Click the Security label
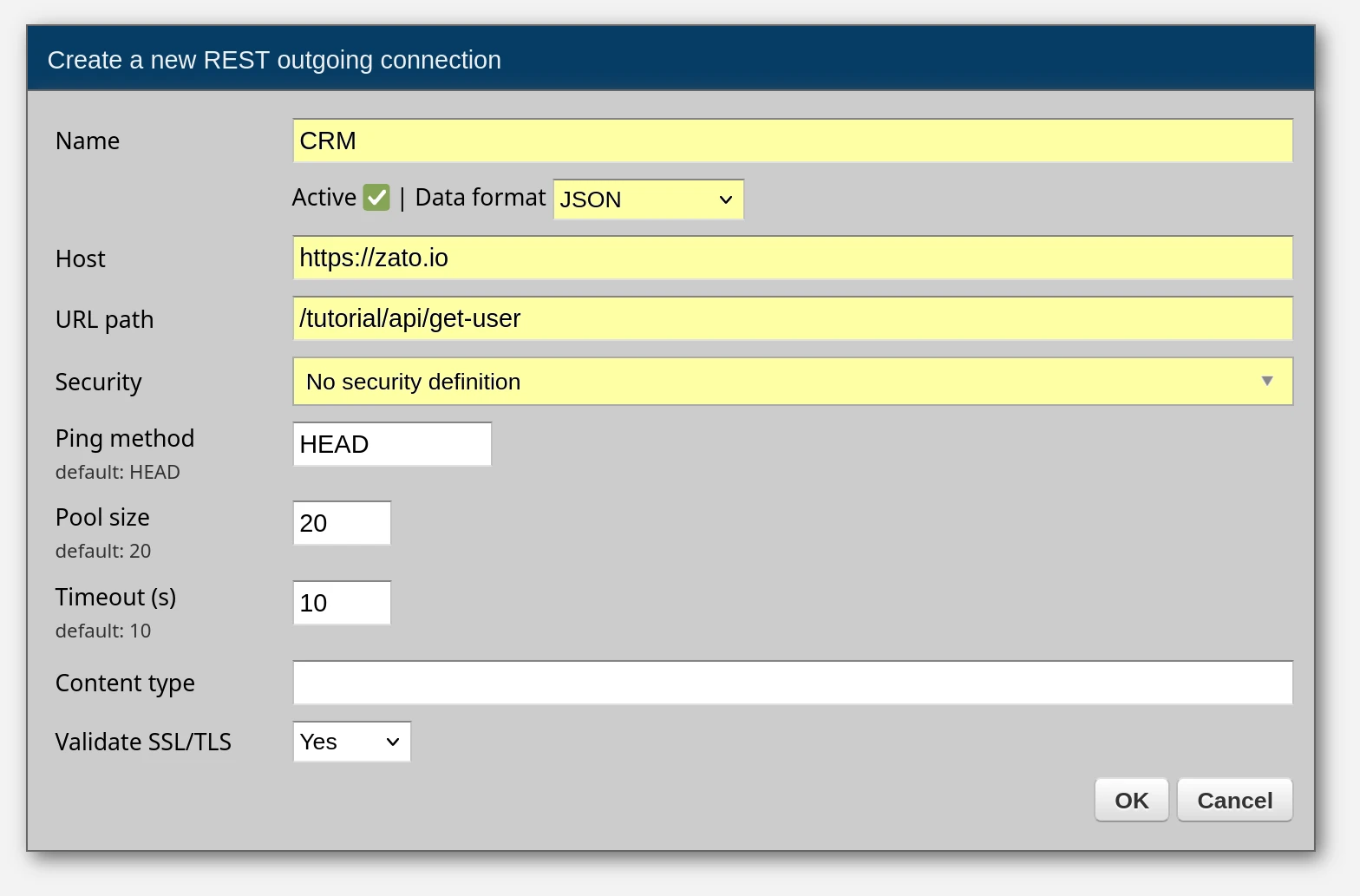 [98, 382]
